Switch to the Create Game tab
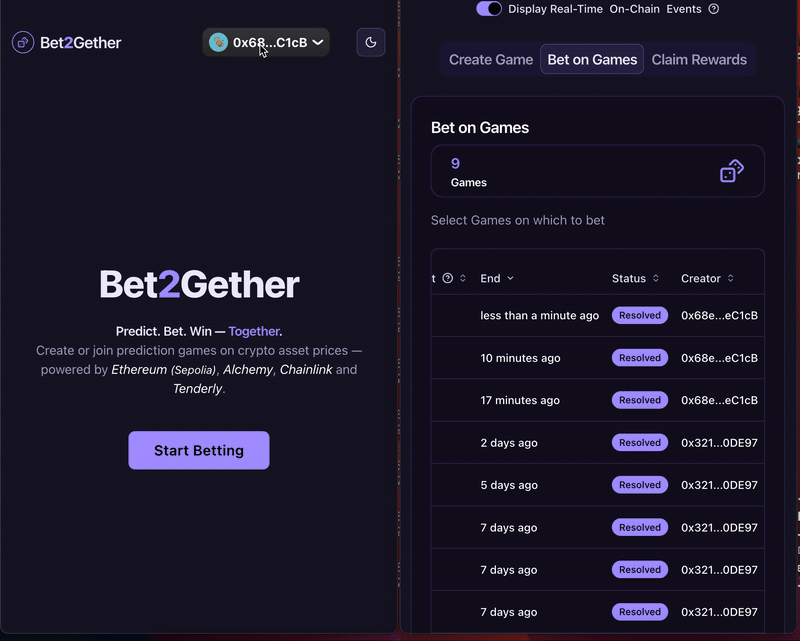800x641 pixels. pos(491,59)
